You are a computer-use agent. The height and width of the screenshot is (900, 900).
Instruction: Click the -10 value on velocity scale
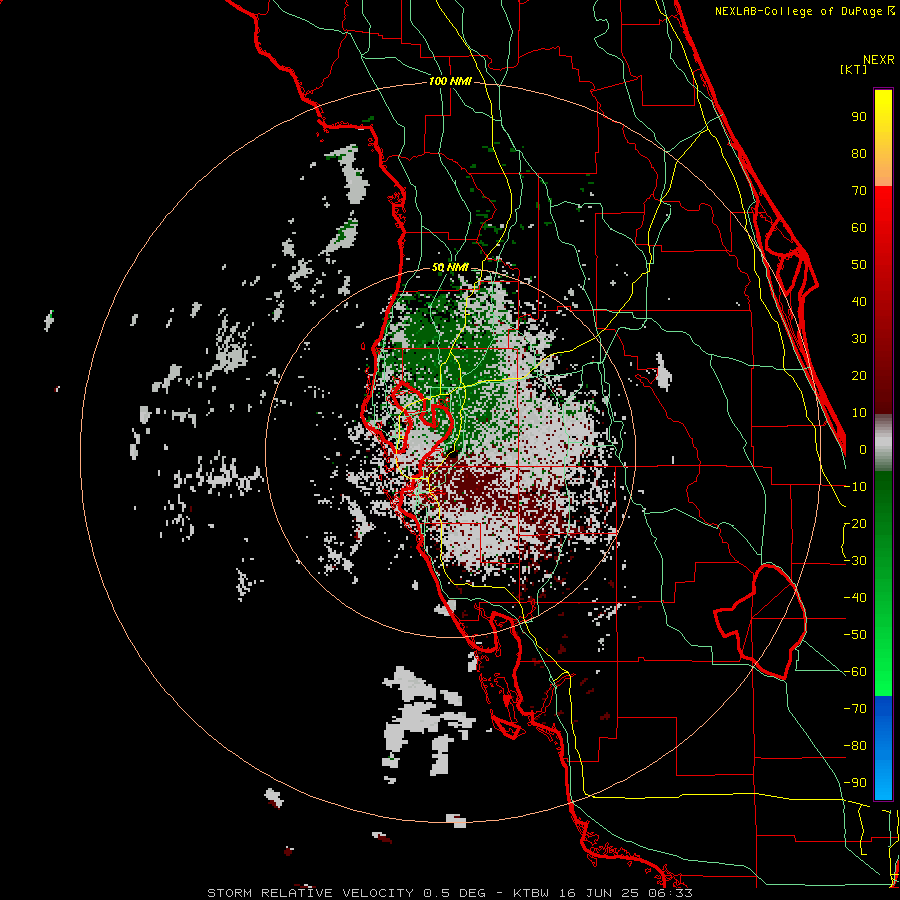855,487
